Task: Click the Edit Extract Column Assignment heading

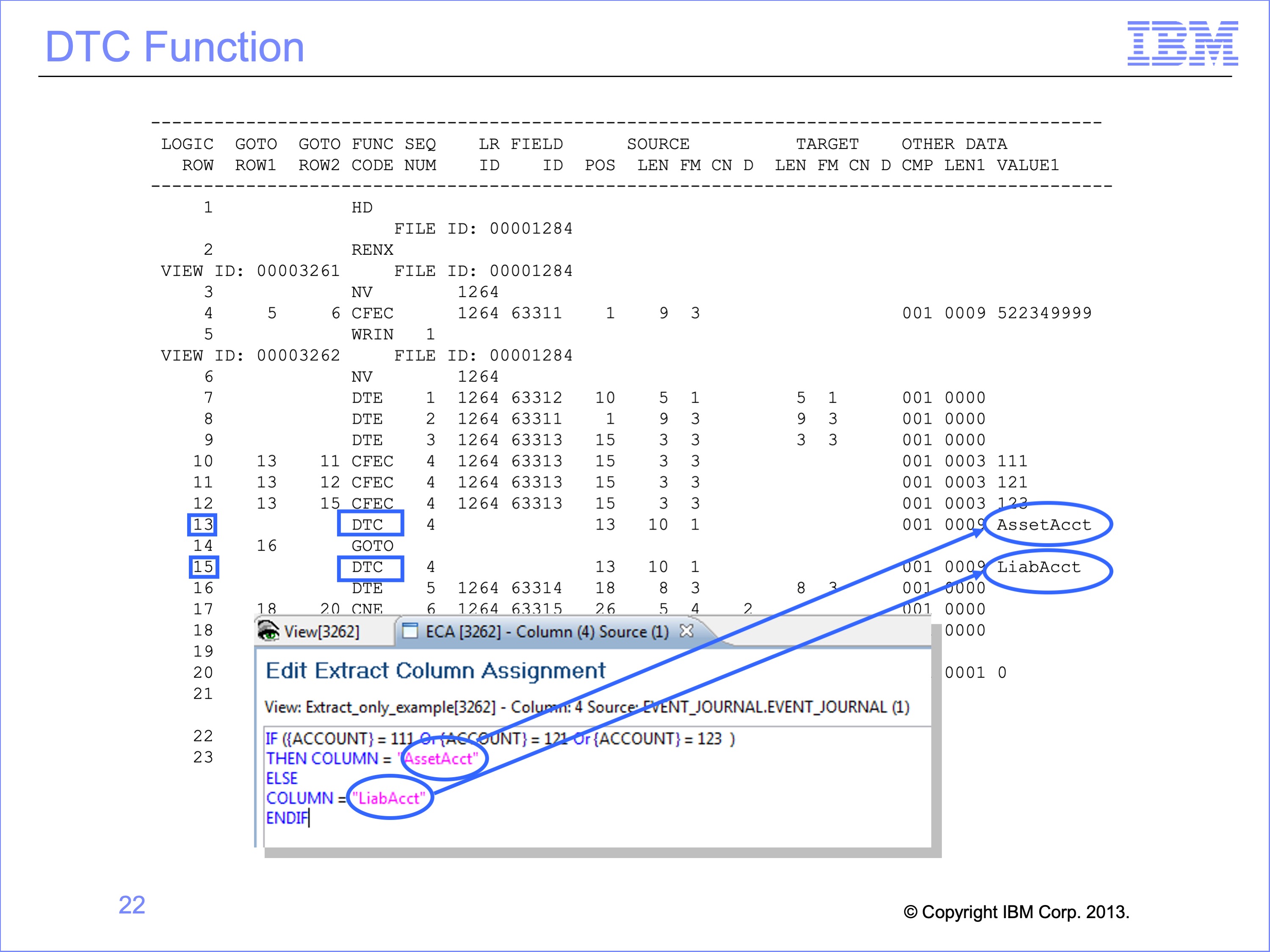Action: (x=435, y=670)
